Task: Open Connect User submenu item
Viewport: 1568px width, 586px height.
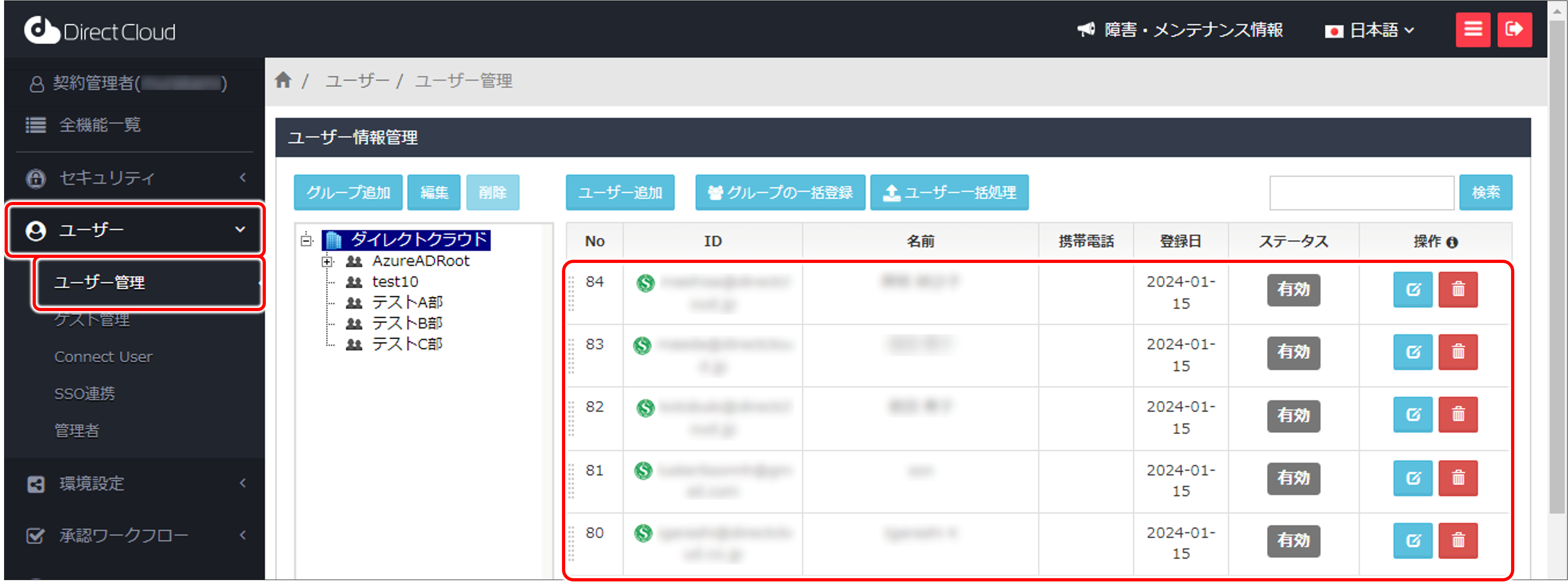Action: 103,357
